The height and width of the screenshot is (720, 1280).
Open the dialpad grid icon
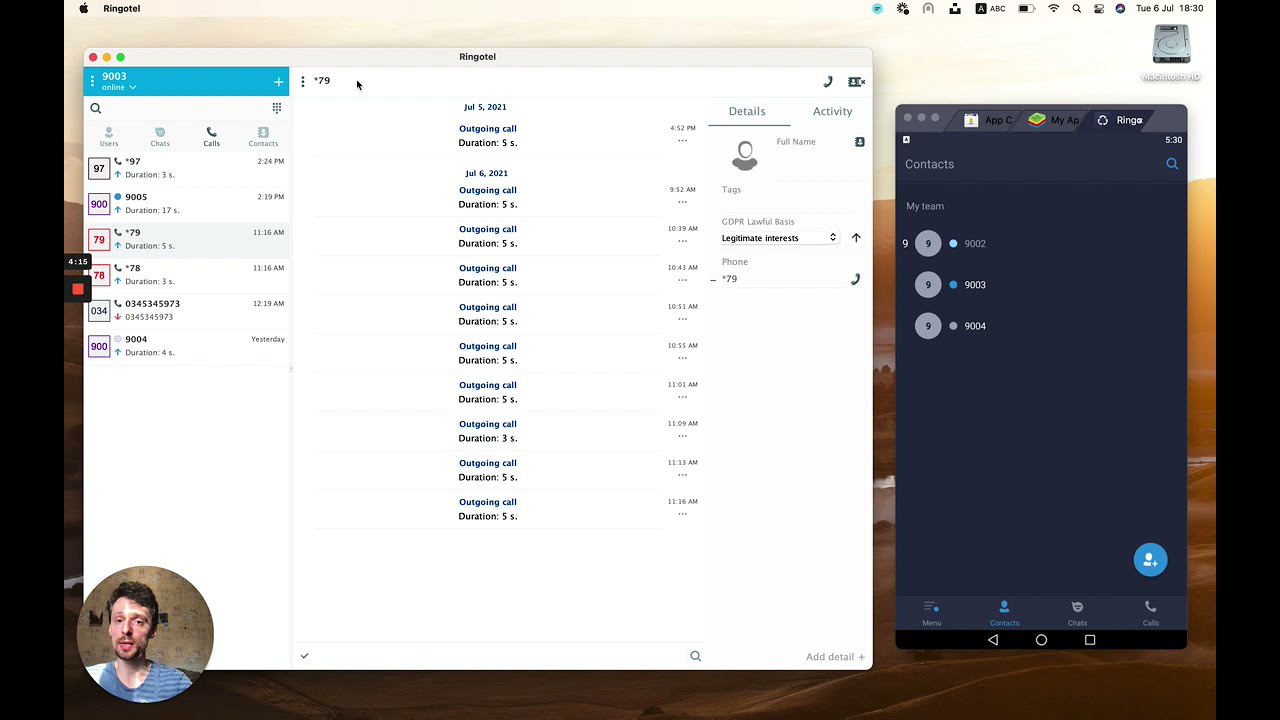pyautogui.click(x=277, y=108)
